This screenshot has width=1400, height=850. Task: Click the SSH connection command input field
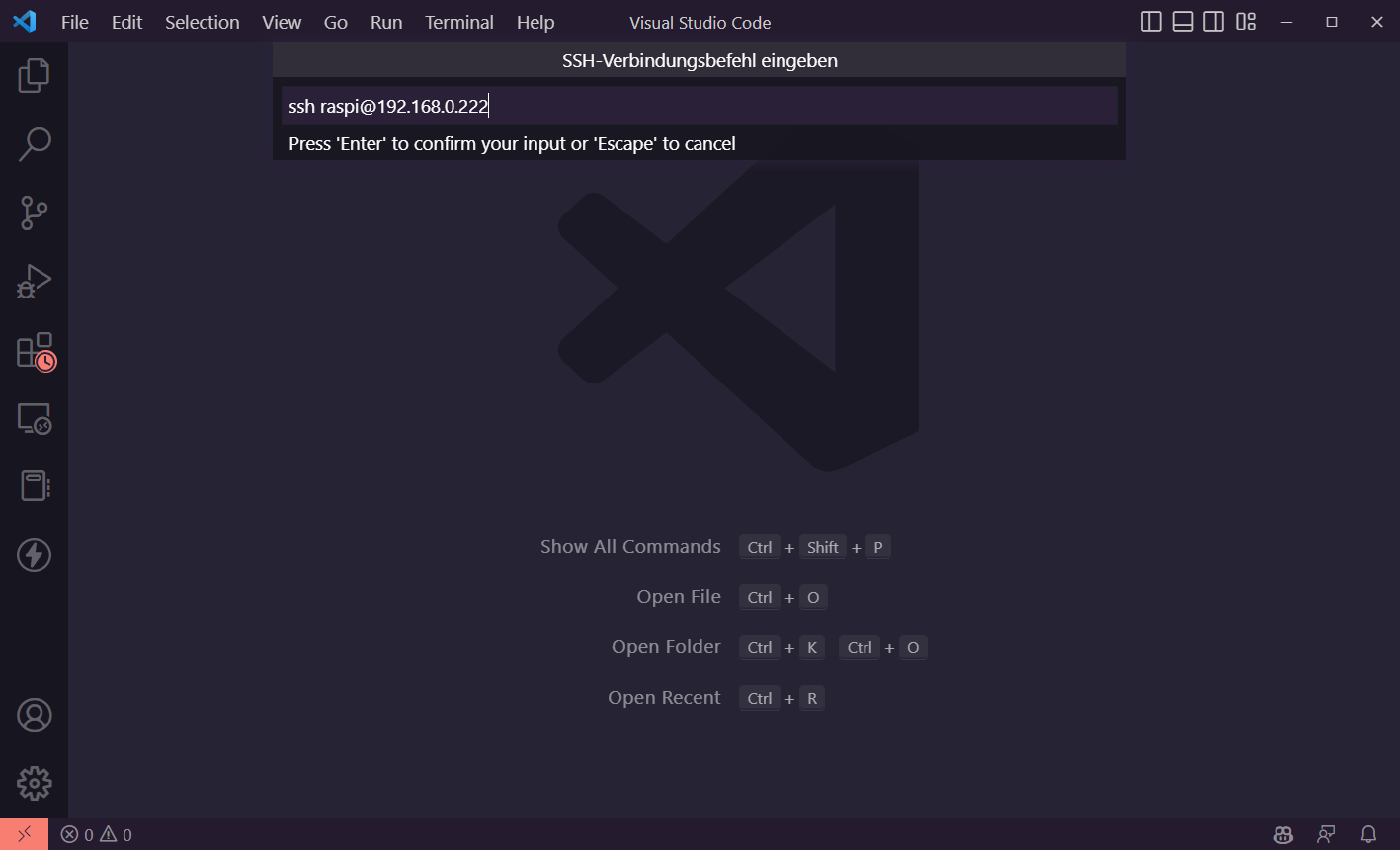[x=700, y=106]
